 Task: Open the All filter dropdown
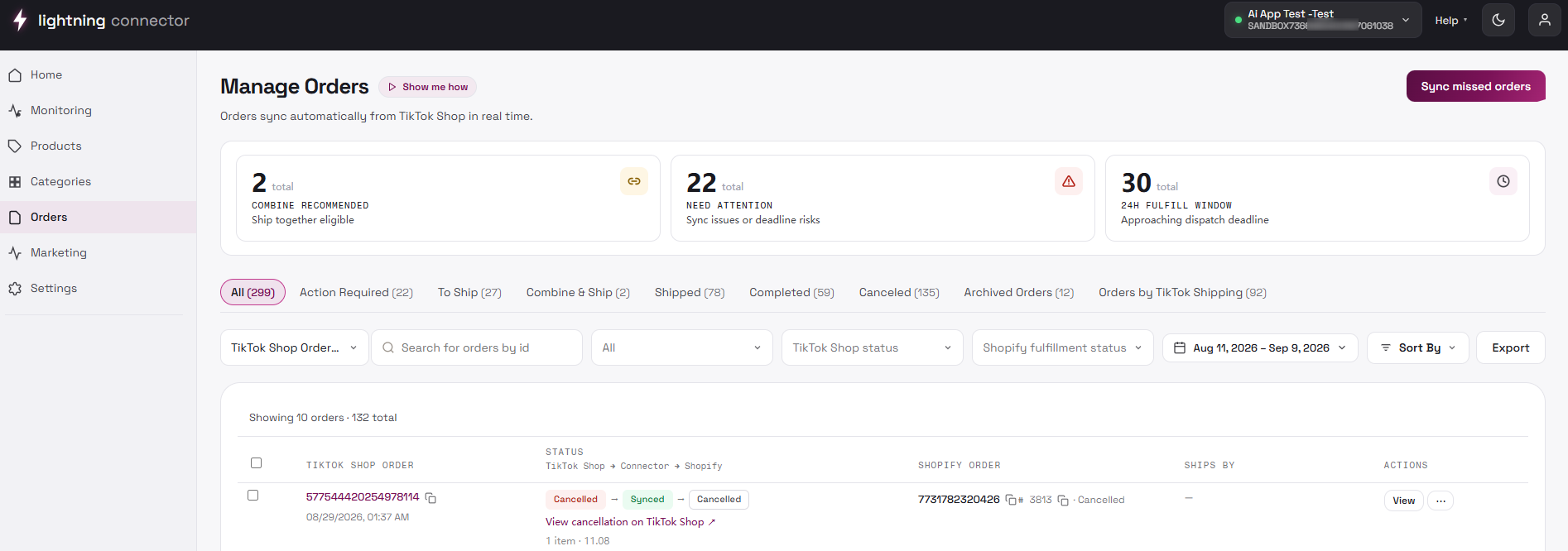pos(681,347)
